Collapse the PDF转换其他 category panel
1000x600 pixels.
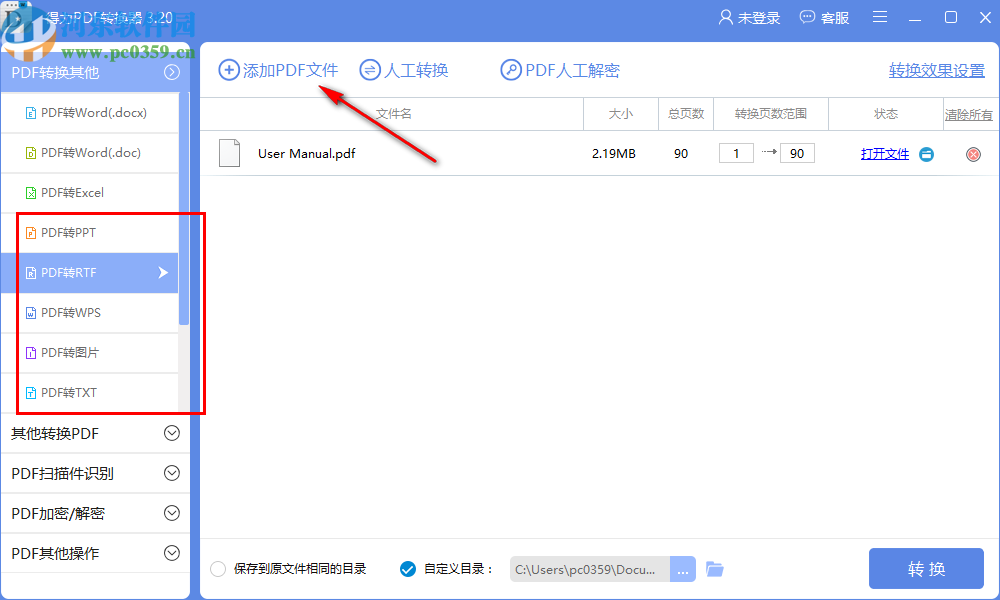tap(171, 72)
